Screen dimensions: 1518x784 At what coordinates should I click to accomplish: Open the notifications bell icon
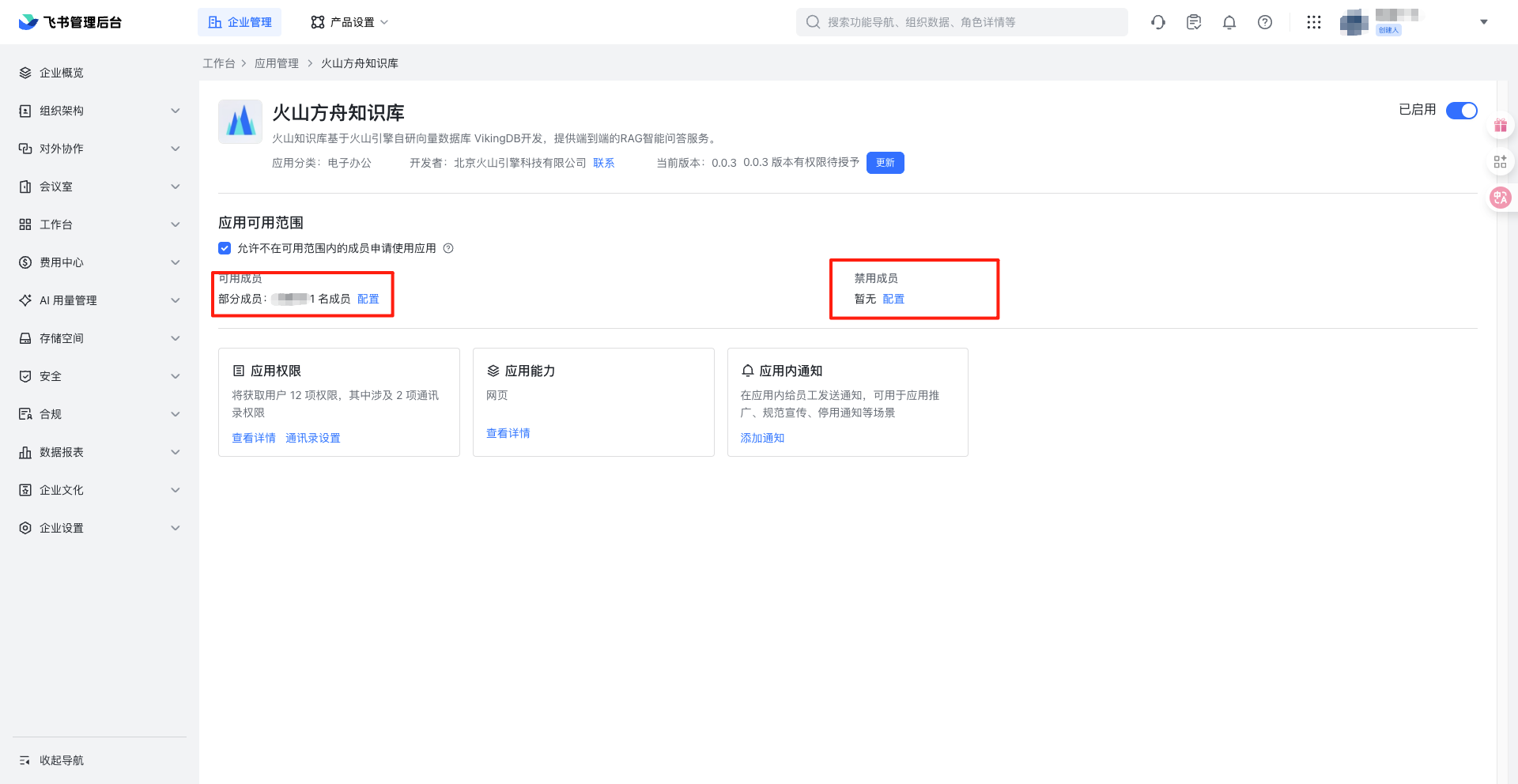click(1229, 22)
